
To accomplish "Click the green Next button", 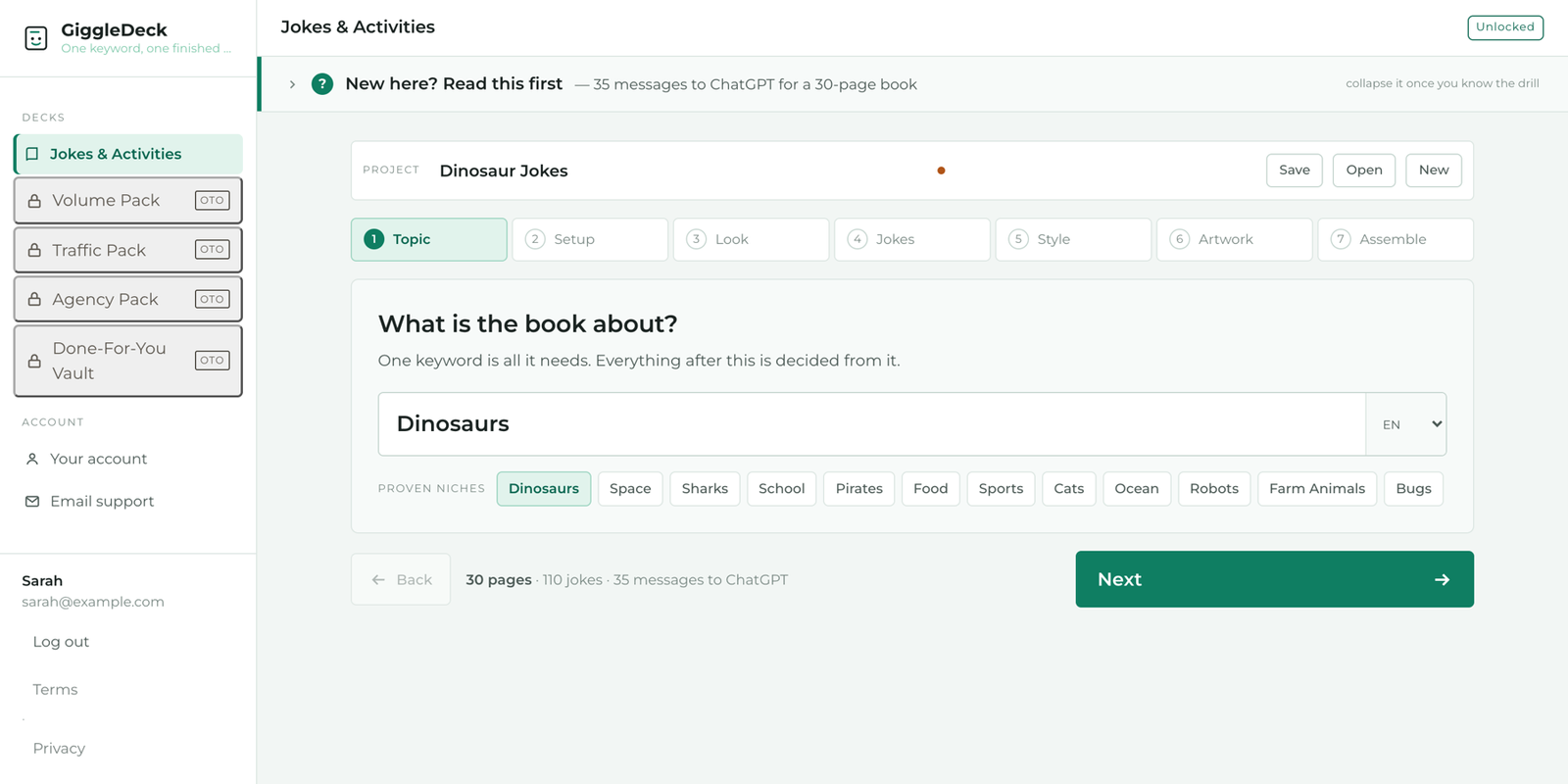I will [1275, 579].
